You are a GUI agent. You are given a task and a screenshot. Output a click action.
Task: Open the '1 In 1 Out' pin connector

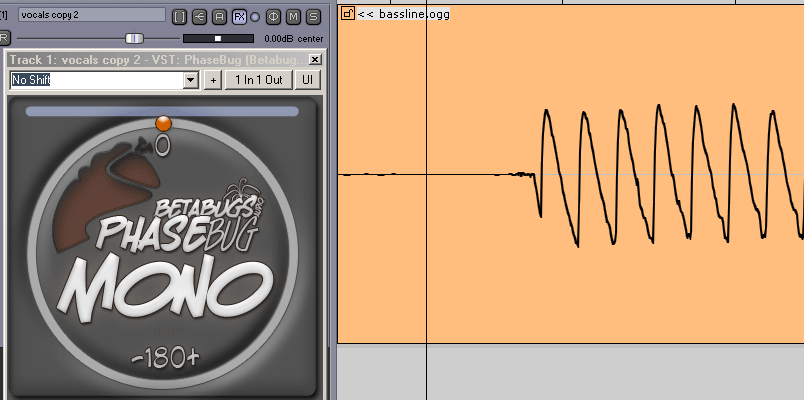point(259,80)
